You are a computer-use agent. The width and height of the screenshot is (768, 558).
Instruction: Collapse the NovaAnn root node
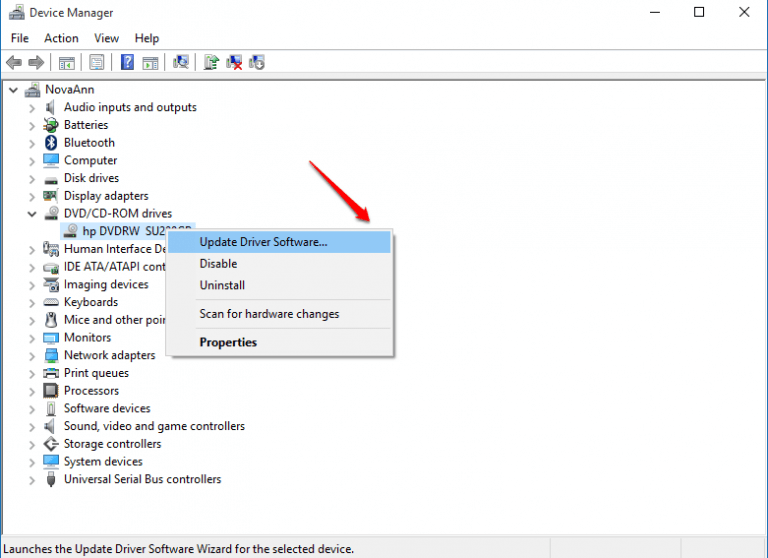[x=13, y=90]
